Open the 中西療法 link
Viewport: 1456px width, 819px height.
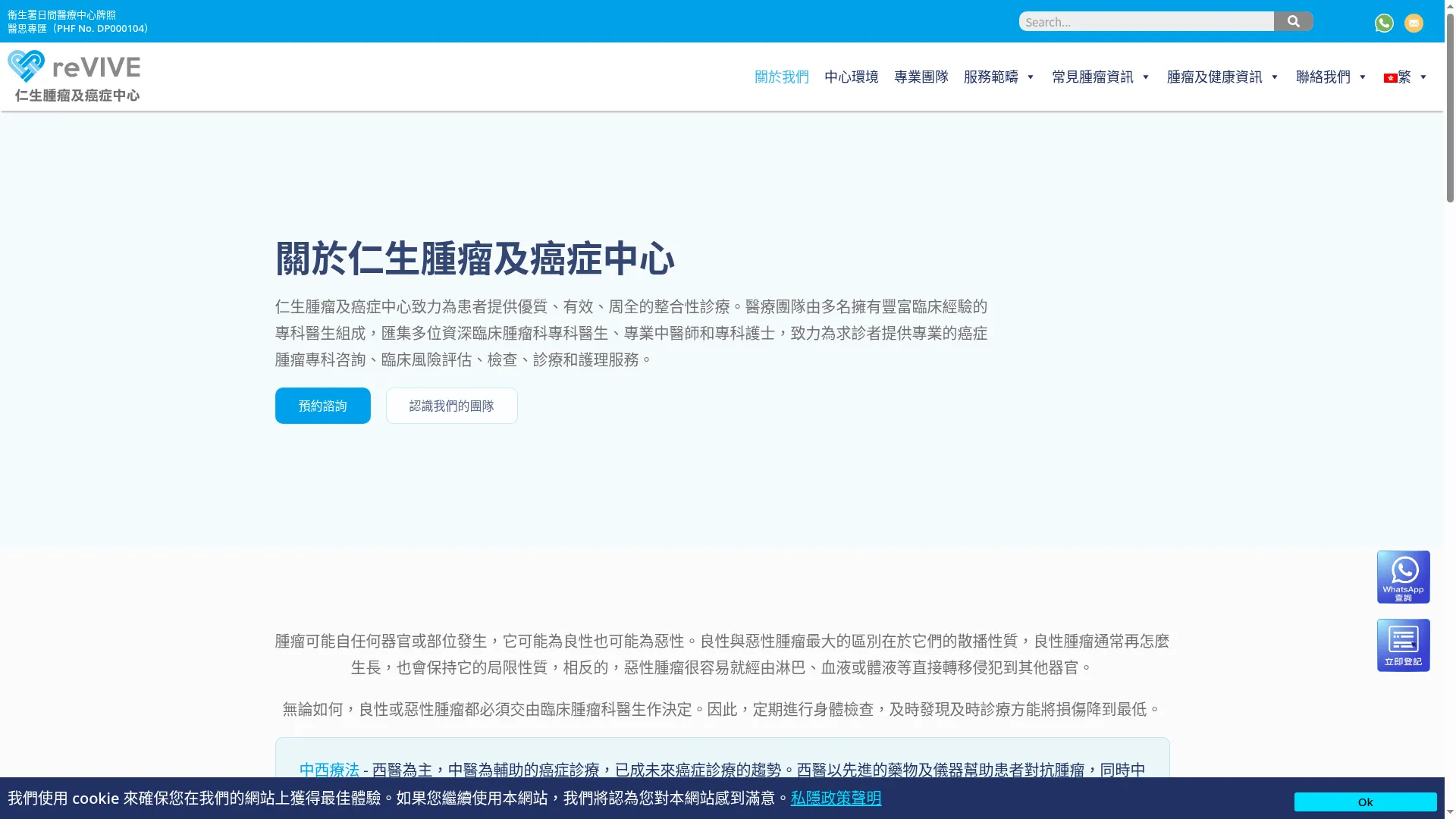tap(329, 770)
